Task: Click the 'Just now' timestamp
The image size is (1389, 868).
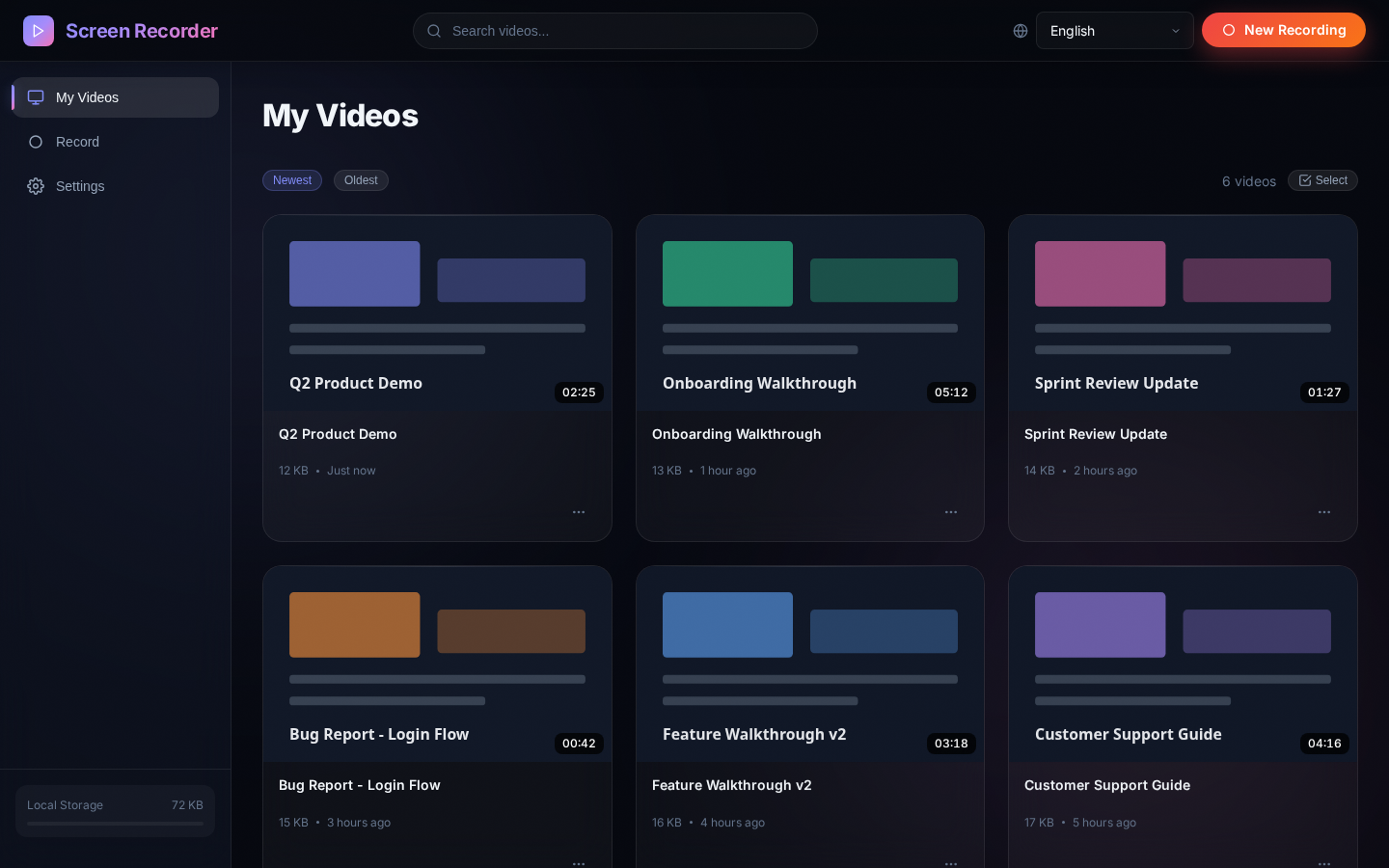Action: point(351,471)
